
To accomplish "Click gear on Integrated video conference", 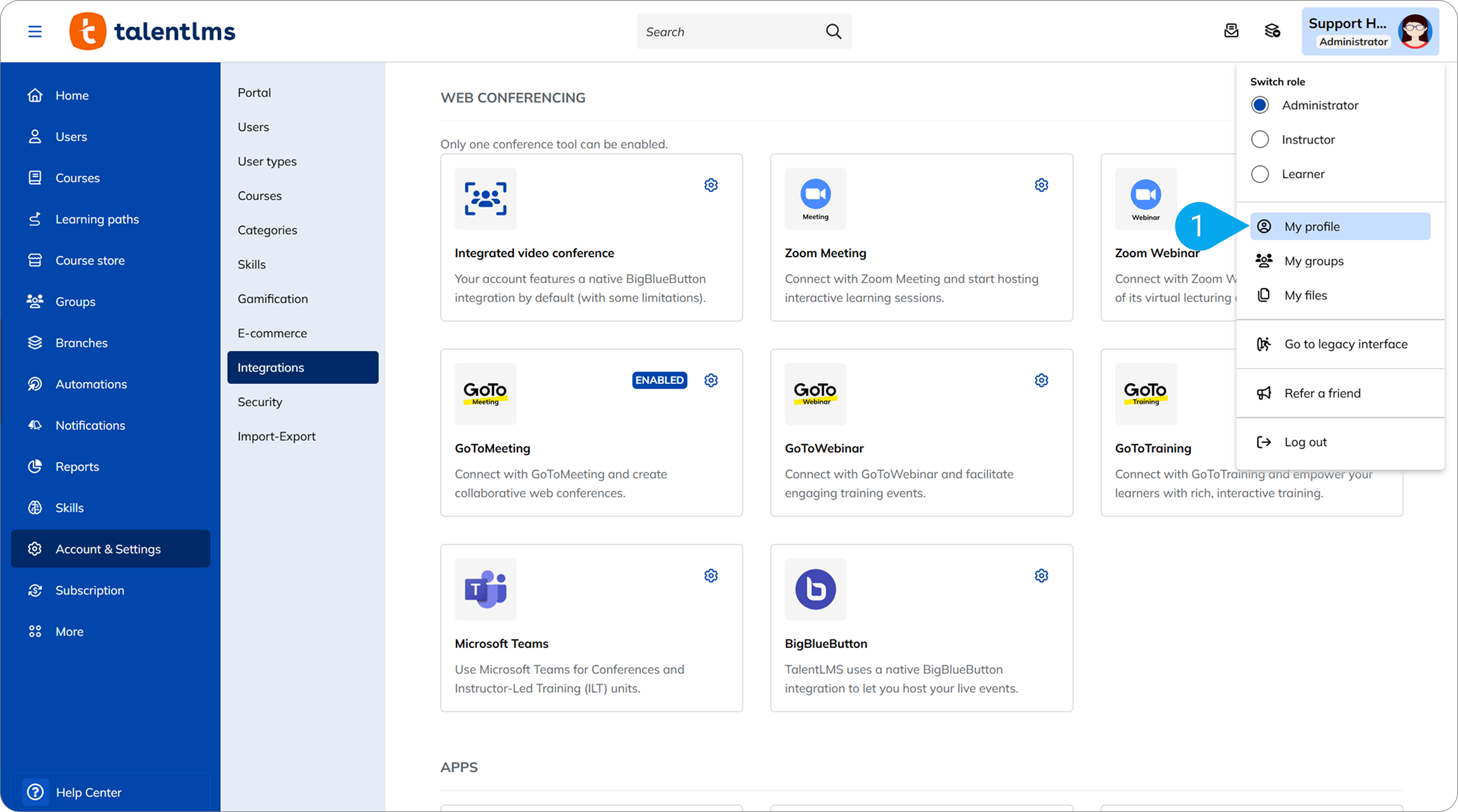I will (711, 185).
